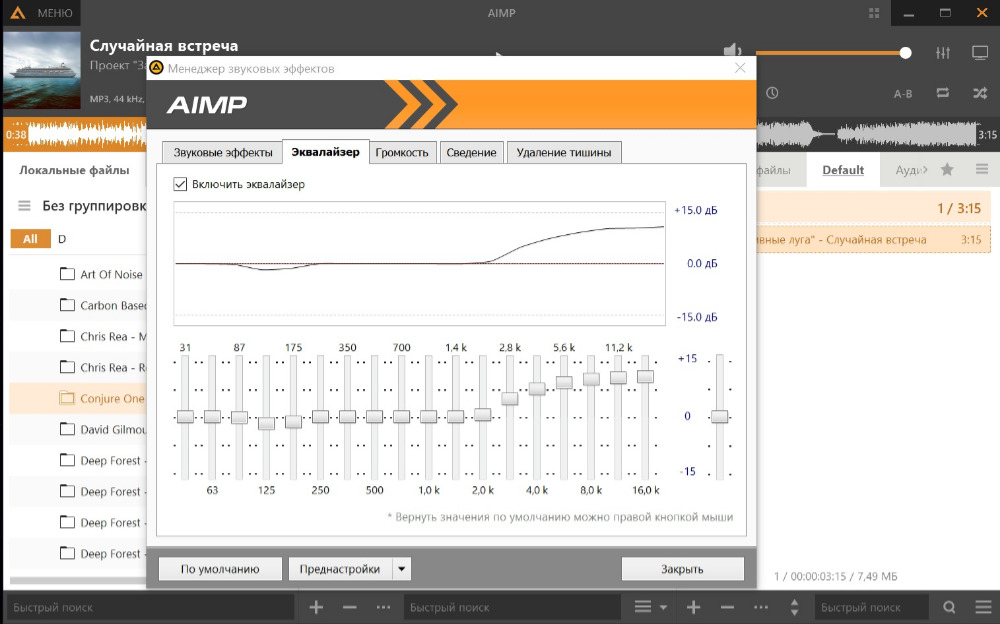Open the Громкость tab
Screen dimensions: 1000x624
pyautogui.click(x=402, y=152)
